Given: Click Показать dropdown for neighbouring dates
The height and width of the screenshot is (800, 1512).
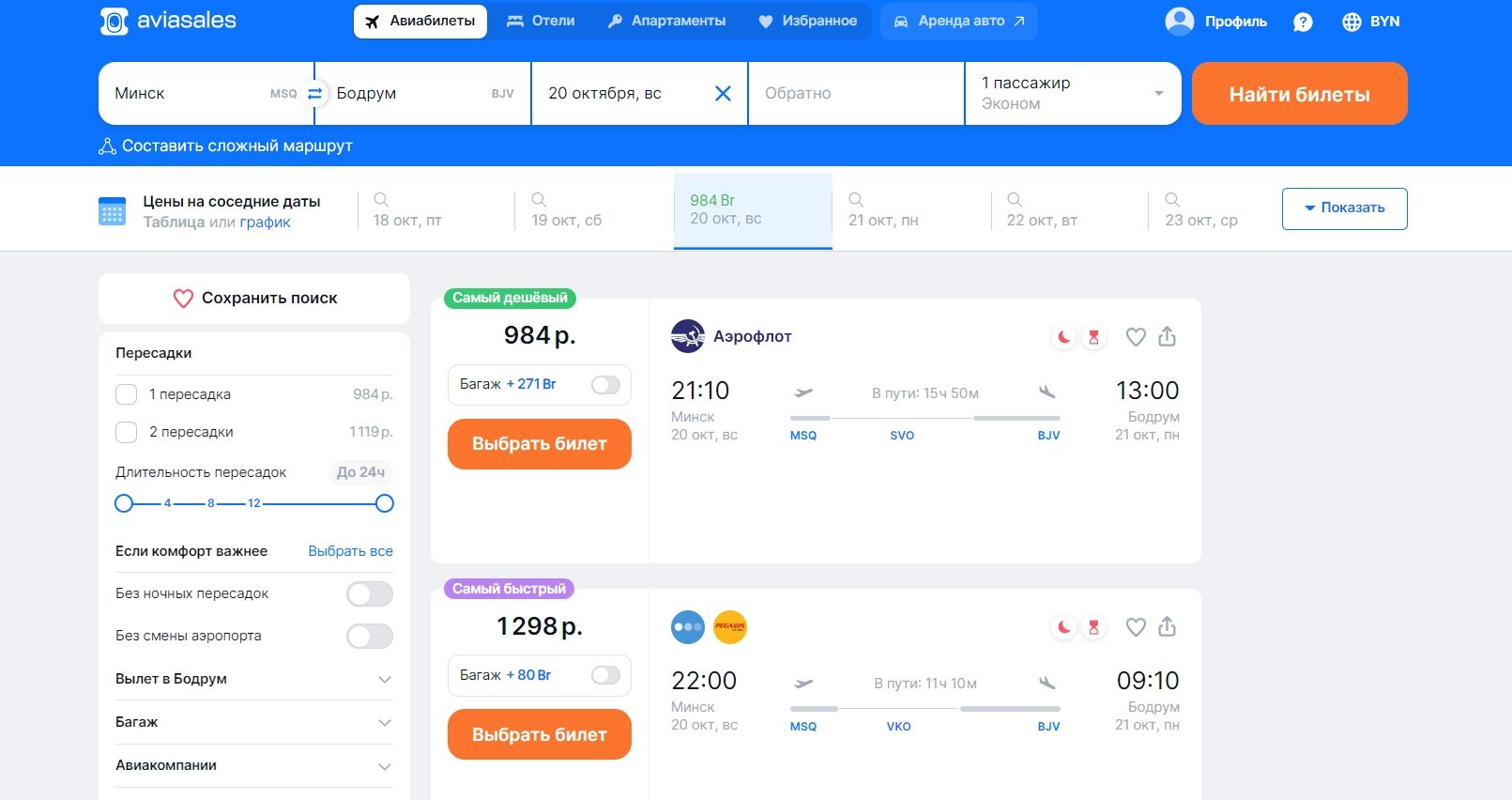Looking at the screenshot, I should (x=1344, y=208).
